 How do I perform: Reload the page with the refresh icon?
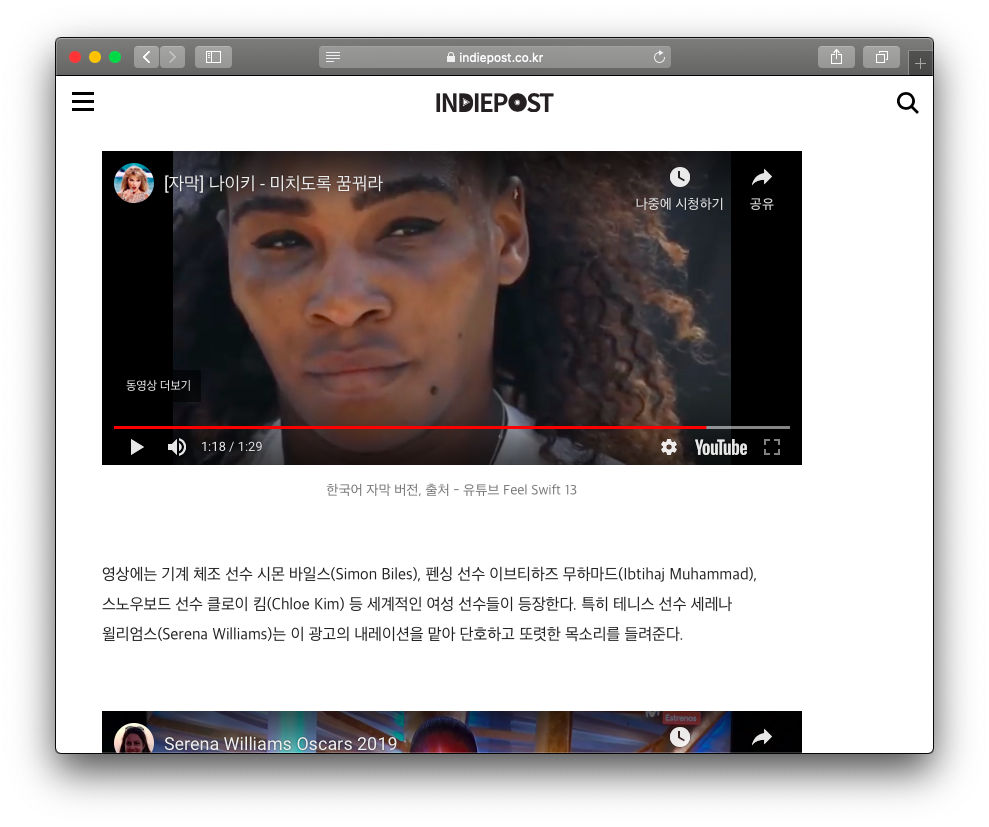pyautogui.click(x=659, y=57)
